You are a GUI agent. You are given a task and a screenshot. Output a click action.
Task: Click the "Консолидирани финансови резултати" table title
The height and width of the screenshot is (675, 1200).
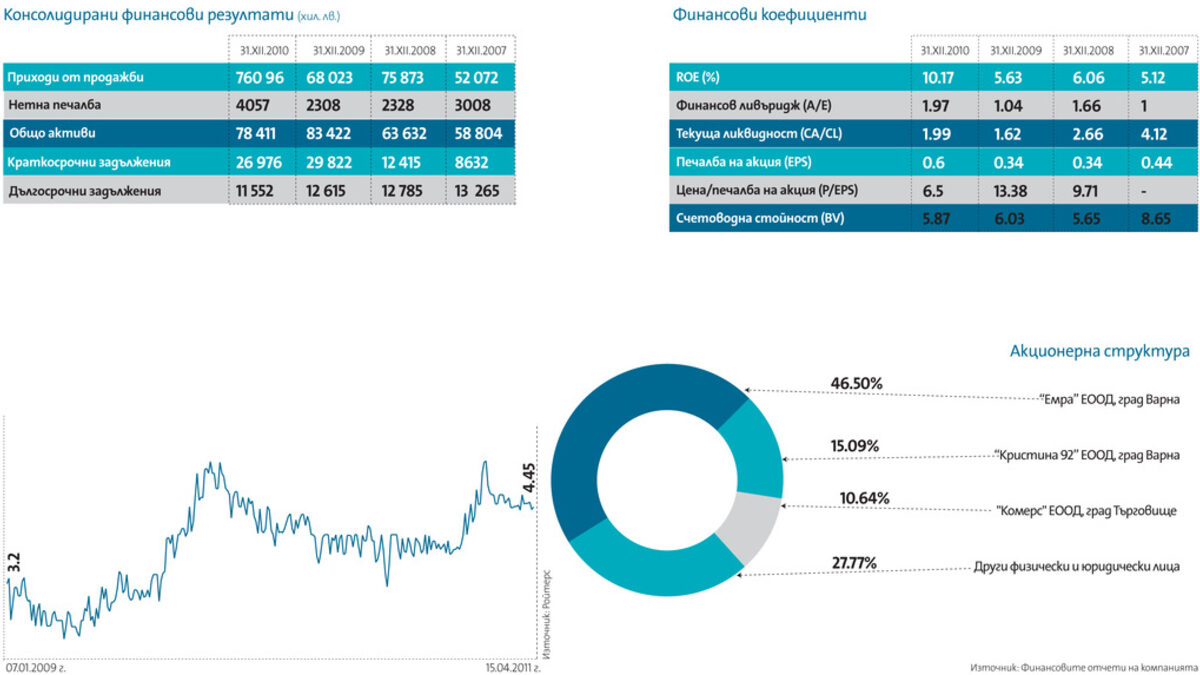150,15
